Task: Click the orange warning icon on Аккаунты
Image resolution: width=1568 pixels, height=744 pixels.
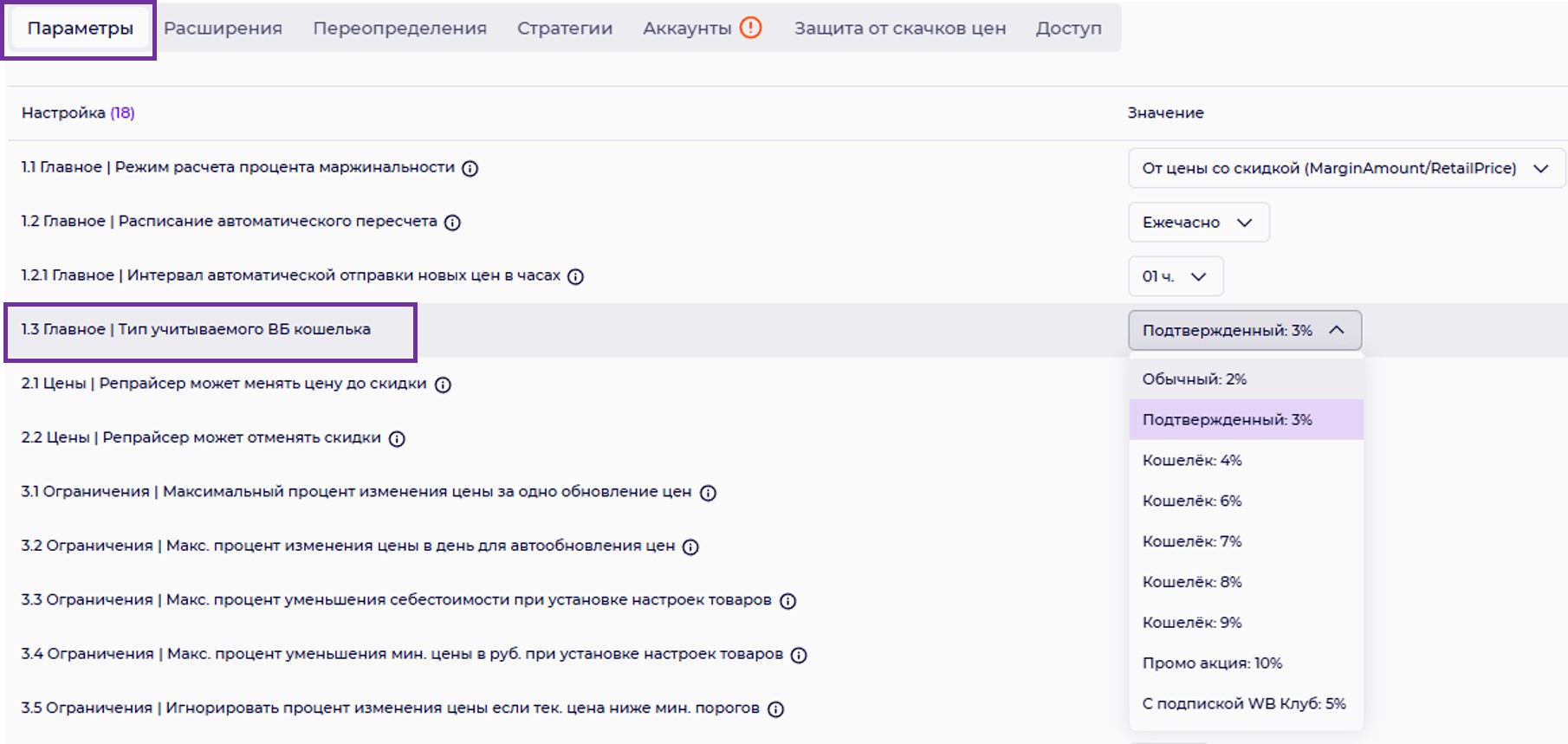Action: [x=750, y=28]
